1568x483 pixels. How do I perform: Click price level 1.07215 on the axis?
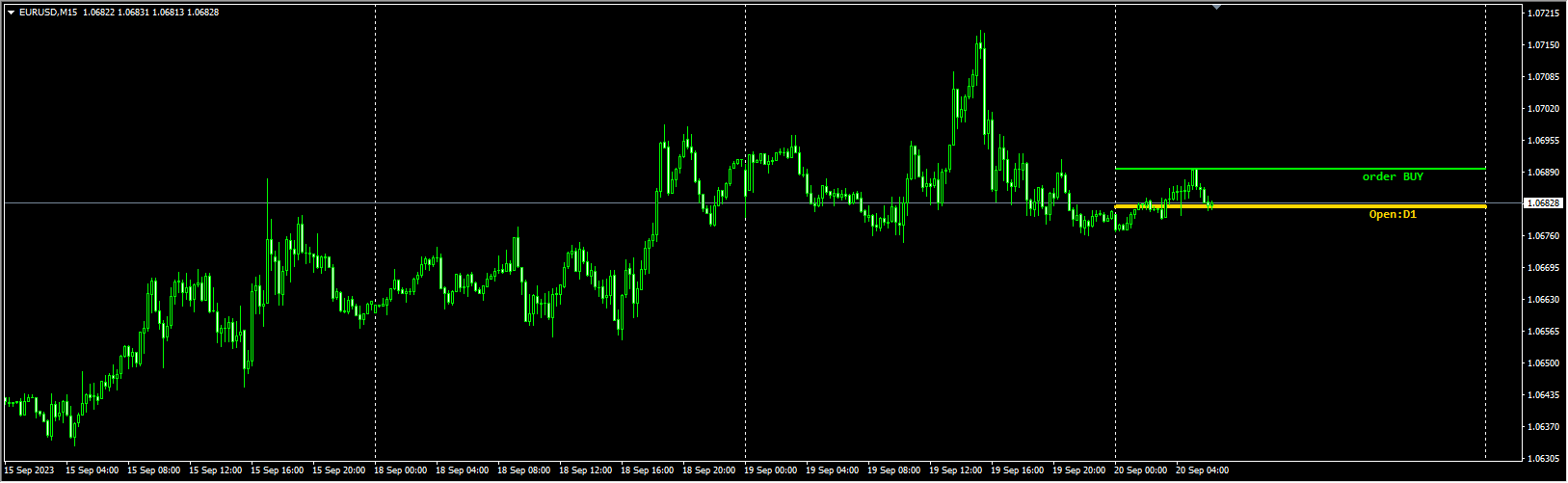click(x=1544, y=13)
